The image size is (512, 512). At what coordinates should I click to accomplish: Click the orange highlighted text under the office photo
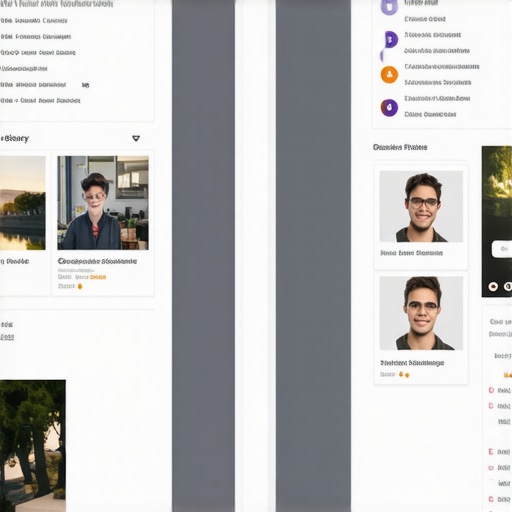(x=98, y=277)
